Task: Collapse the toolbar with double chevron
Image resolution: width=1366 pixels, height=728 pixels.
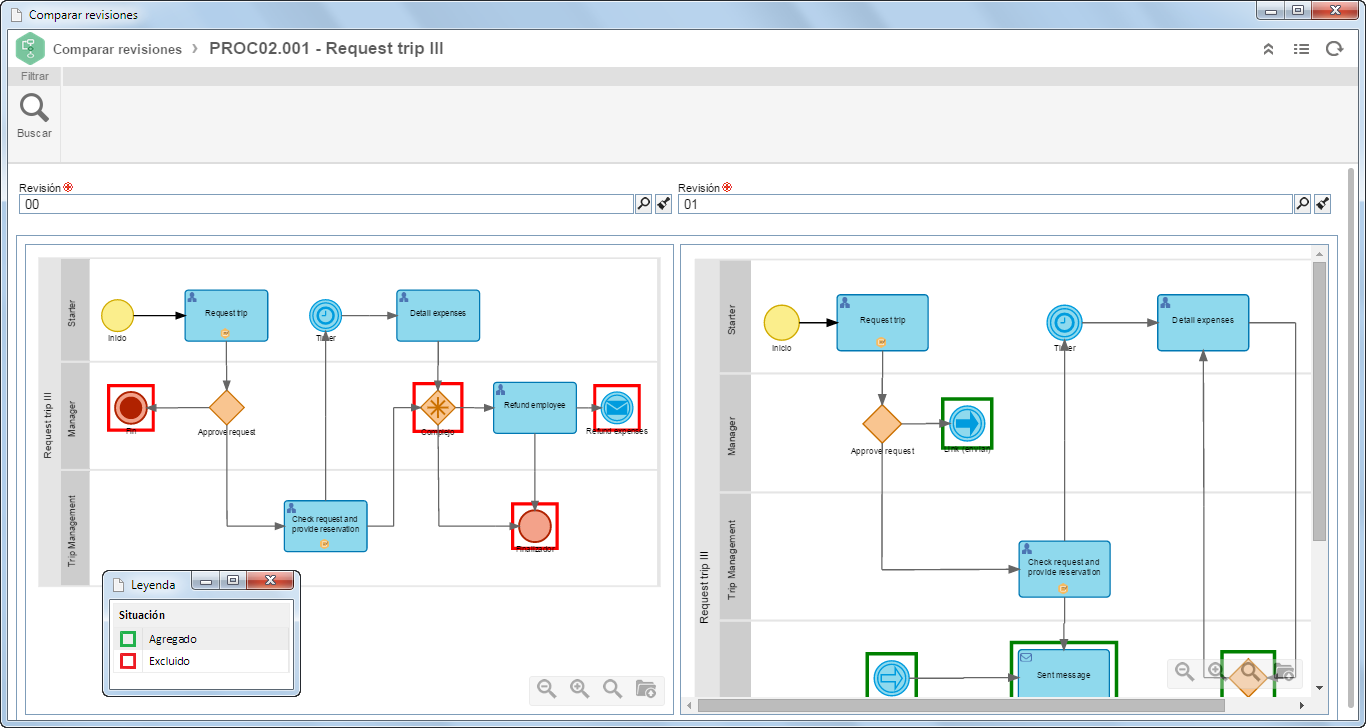Action: (1268, 49)
